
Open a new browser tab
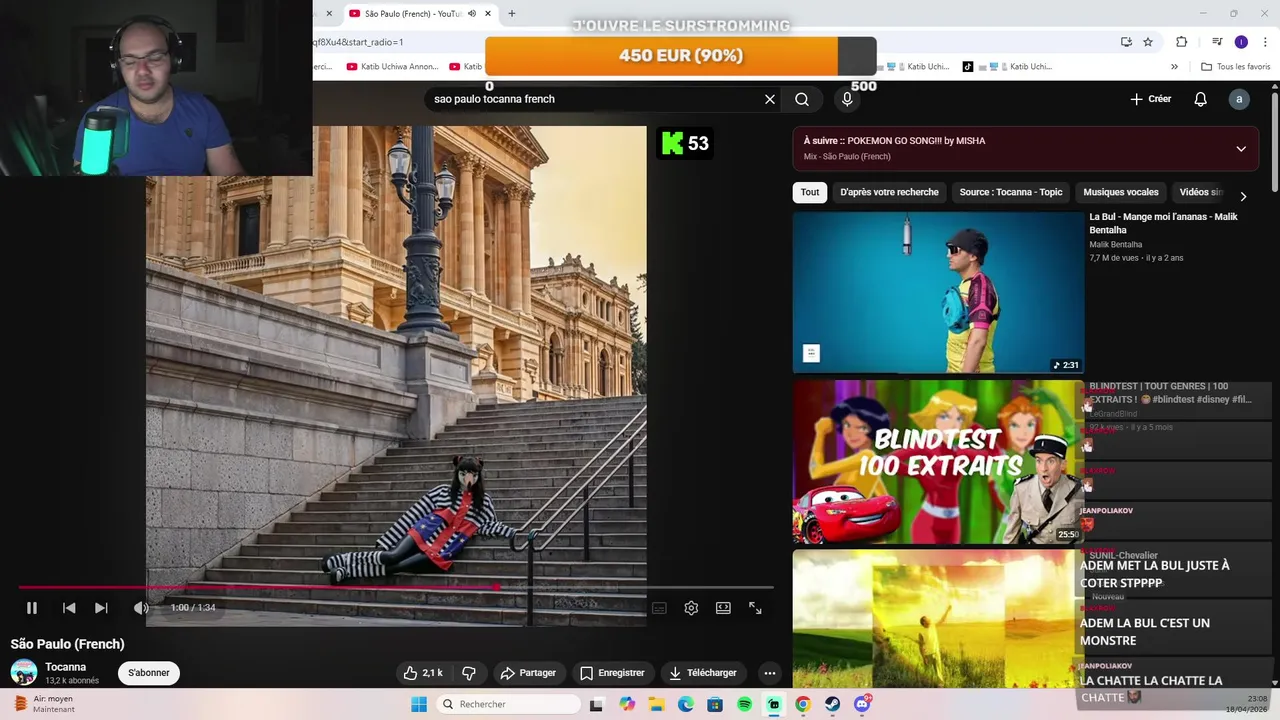512,13
